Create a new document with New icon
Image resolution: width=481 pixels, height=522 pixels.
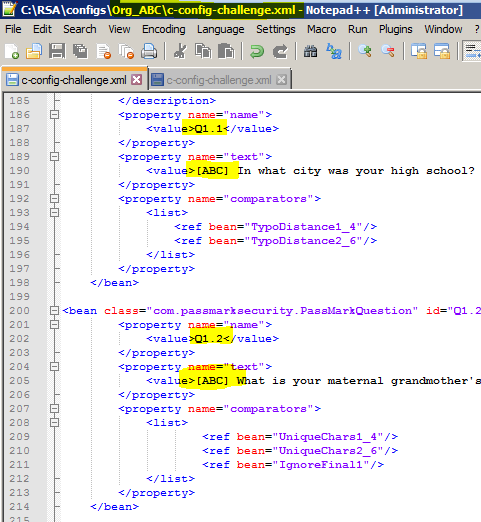click(x=12, y=52)
